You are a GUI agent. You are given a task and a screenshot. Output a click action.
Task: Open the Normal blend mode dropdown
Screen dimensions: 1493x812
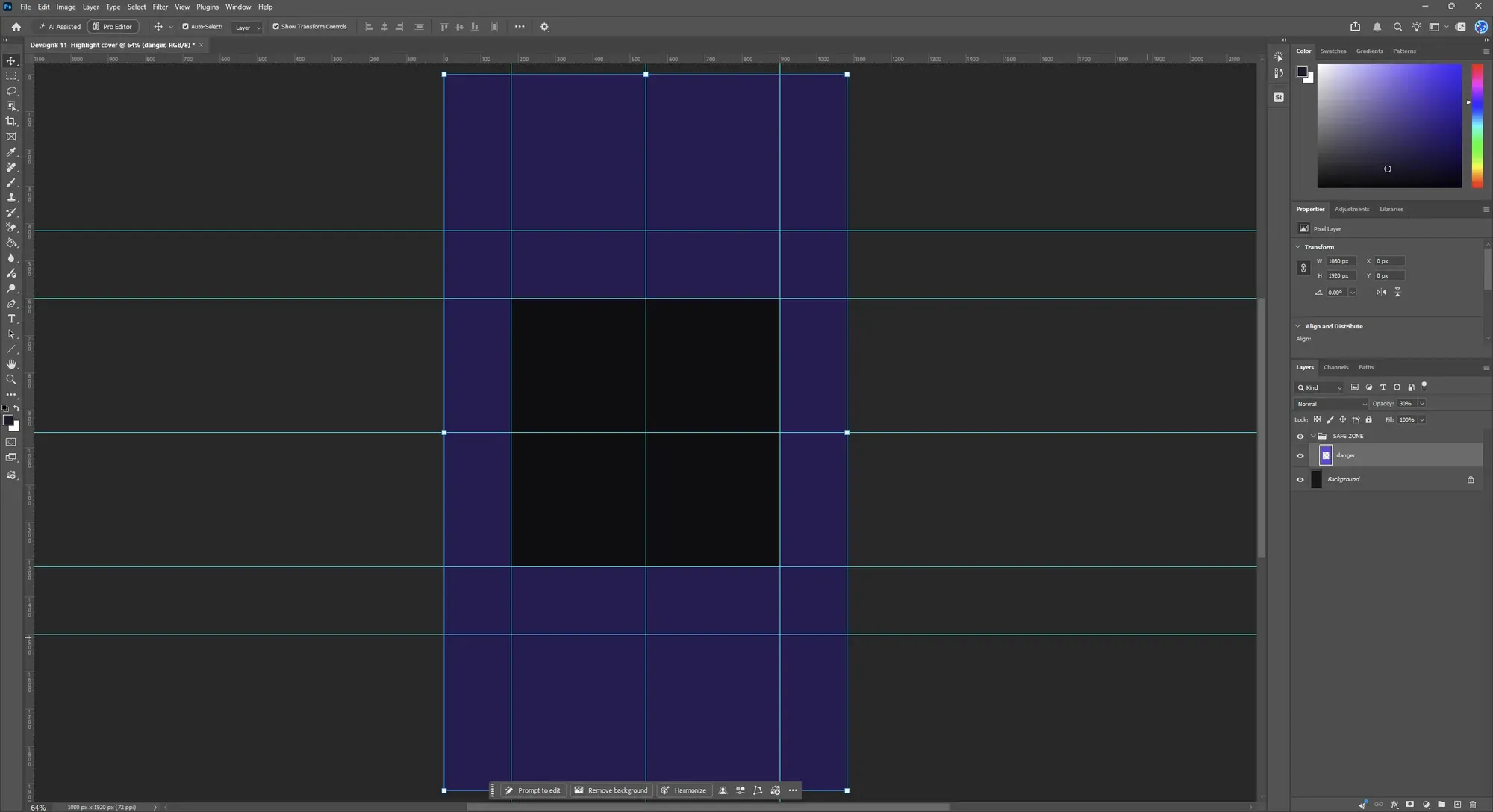click(1331, 404)
